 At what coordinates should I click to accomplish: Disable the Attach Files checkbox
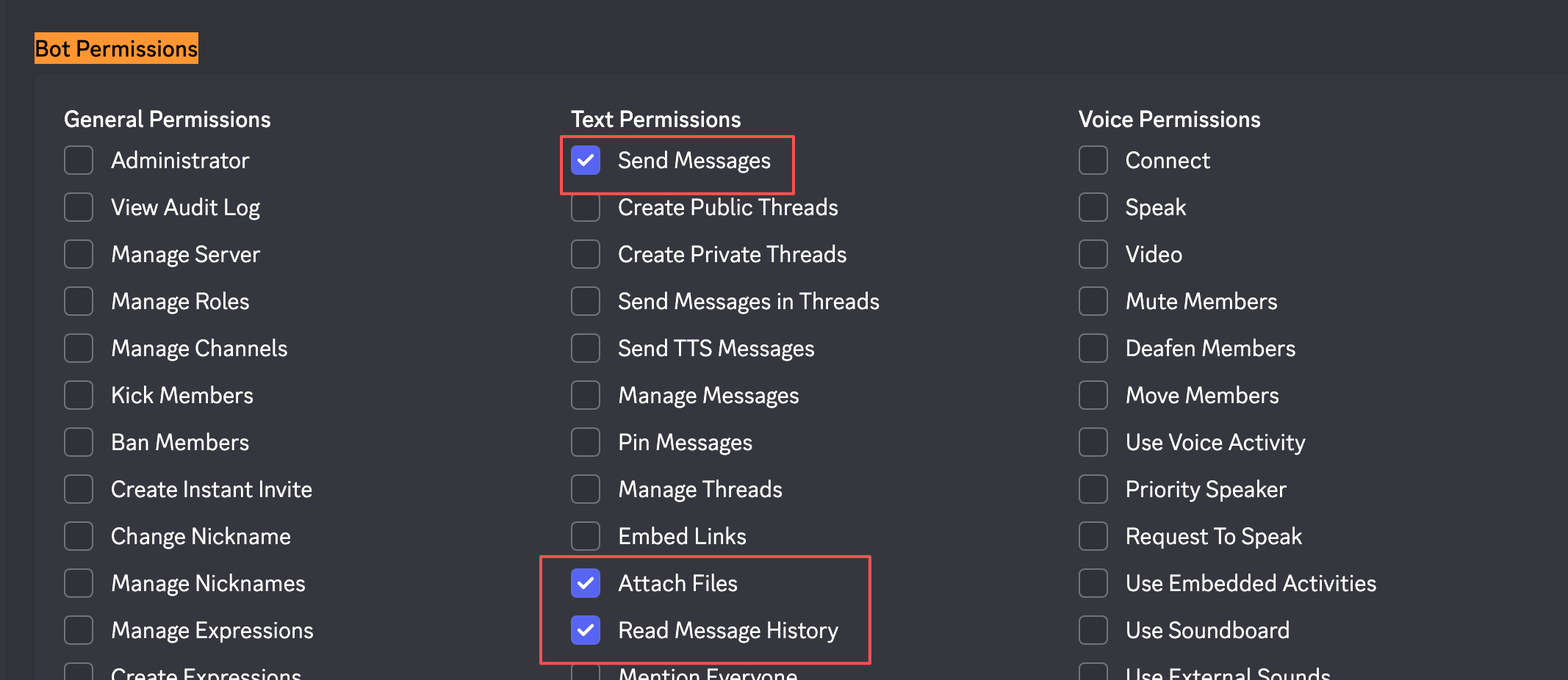pyautogui.click(x=586, y=583)
